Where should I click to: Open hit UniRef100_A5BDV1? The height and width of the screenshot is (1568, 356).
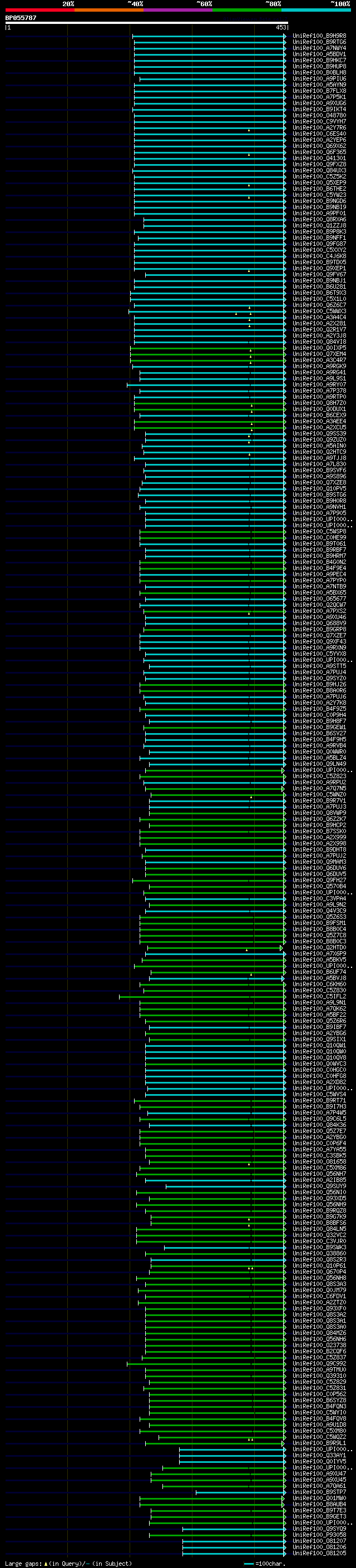[319, 54]
